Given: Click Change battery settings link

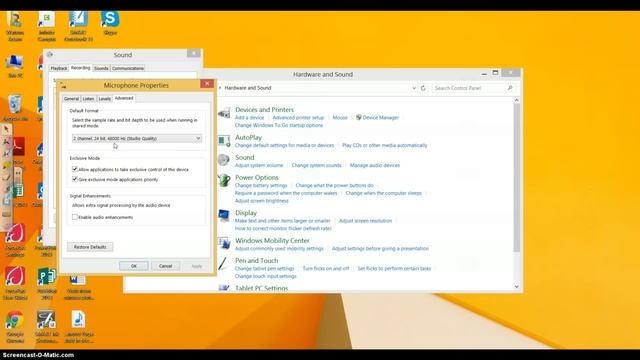Looking at the screenshot, I should (x=261, y=185).
